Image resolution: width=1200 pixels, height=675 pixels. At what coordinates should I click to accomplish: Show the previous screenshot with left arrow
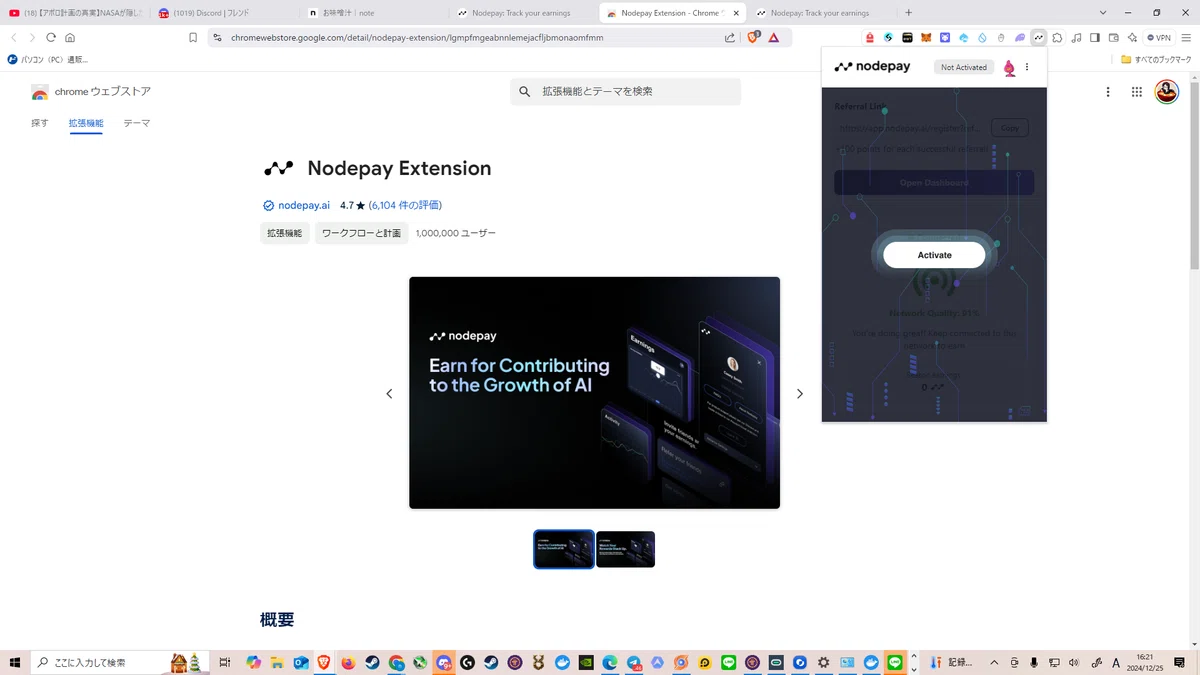pyautogui.click(x=389, y=394)
